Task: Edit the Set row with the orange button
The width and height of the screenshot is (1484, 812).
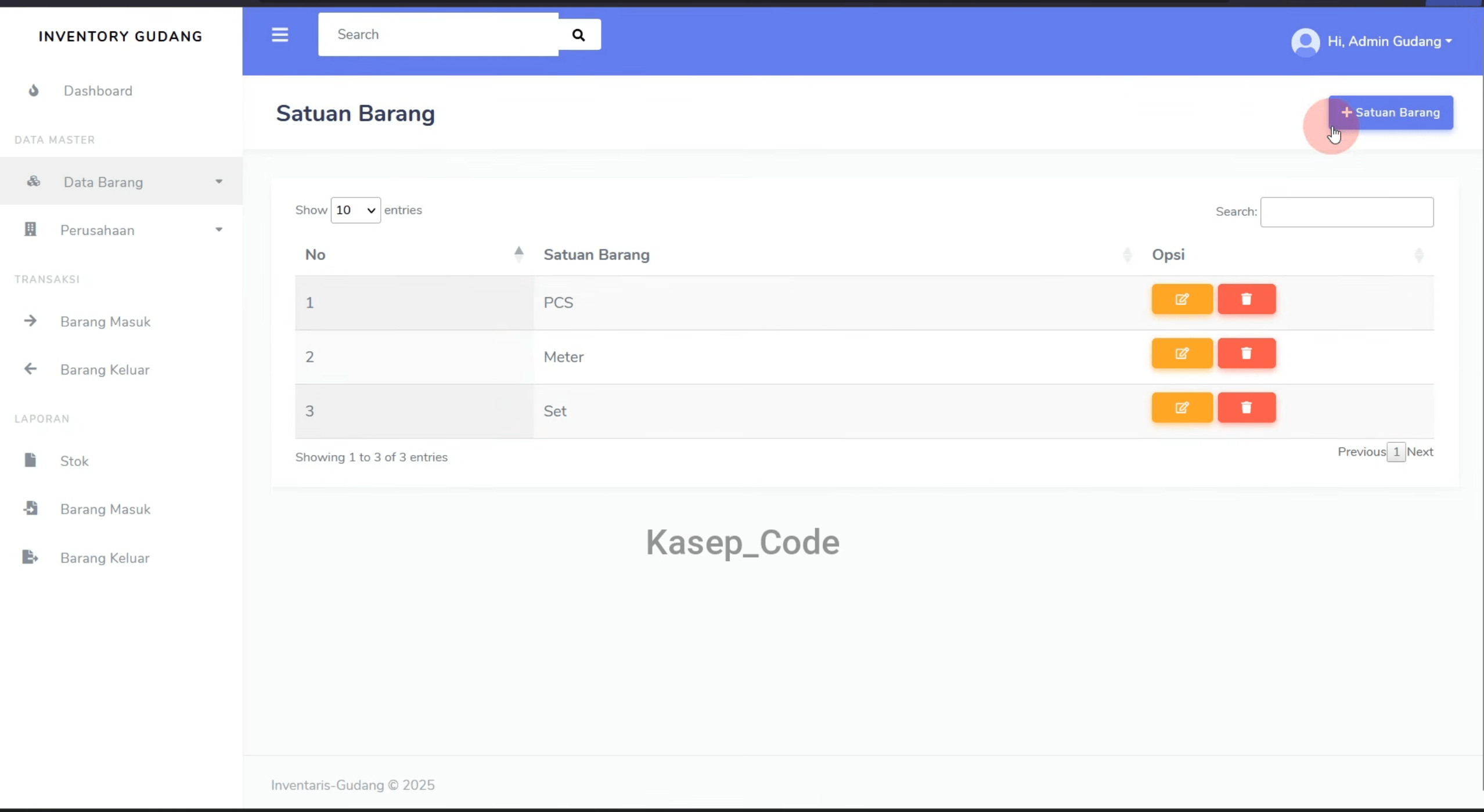Action: pos(1182,408)
